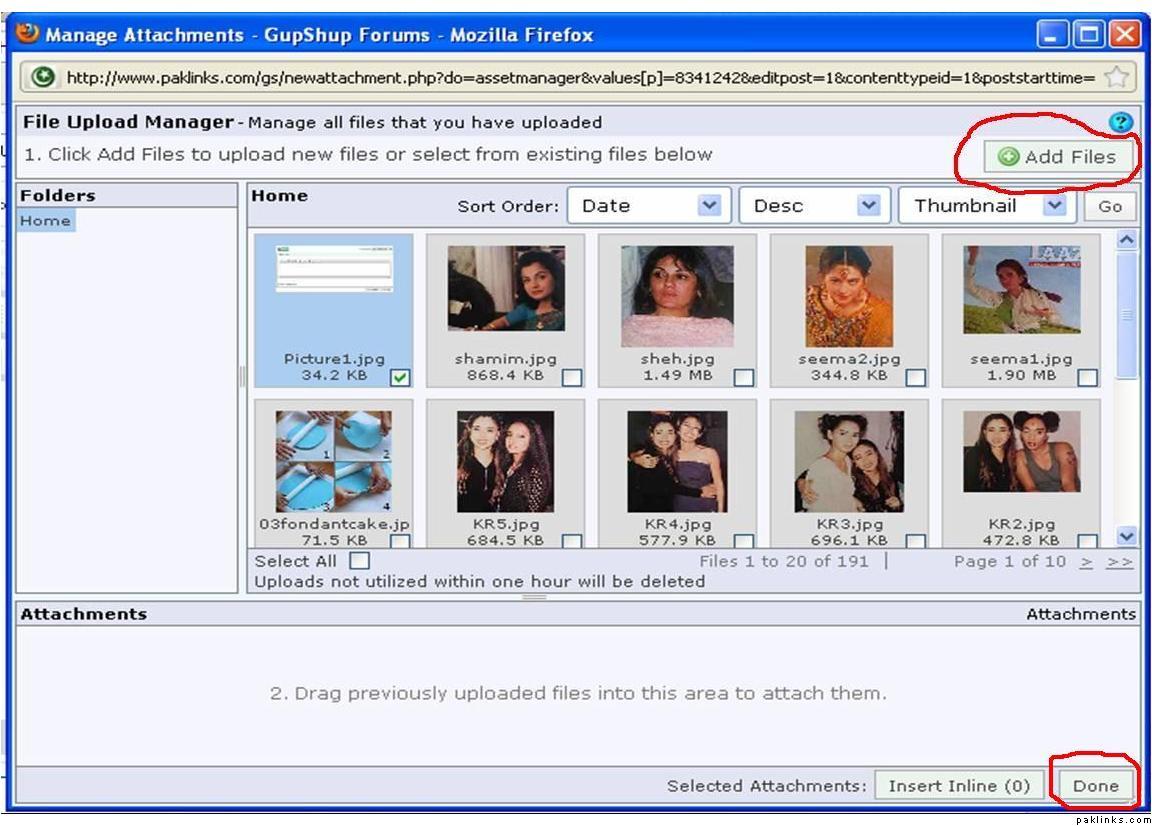Open the Date sort order dropdown
This screenshot has width=1152, height=826.
click(x=649, y=206)
